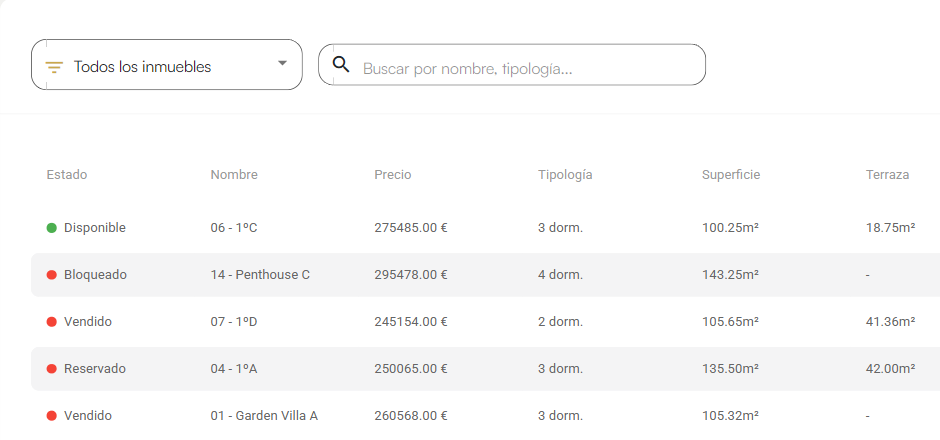Open the Todos los inmuebles dropdown arrow
Viewport: 940px width, 440px height.
click(282, 63)
